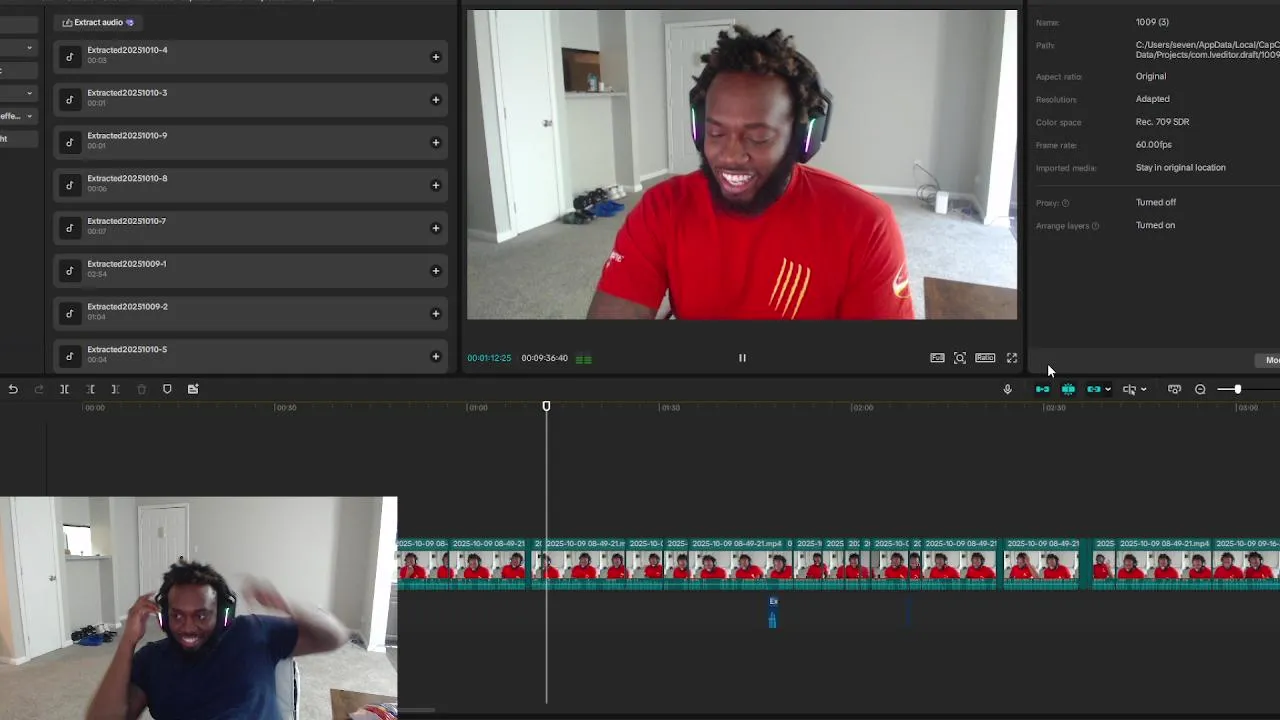Click the player zoom magnifier icon
1280x720 pixels.
click(960, 358)
